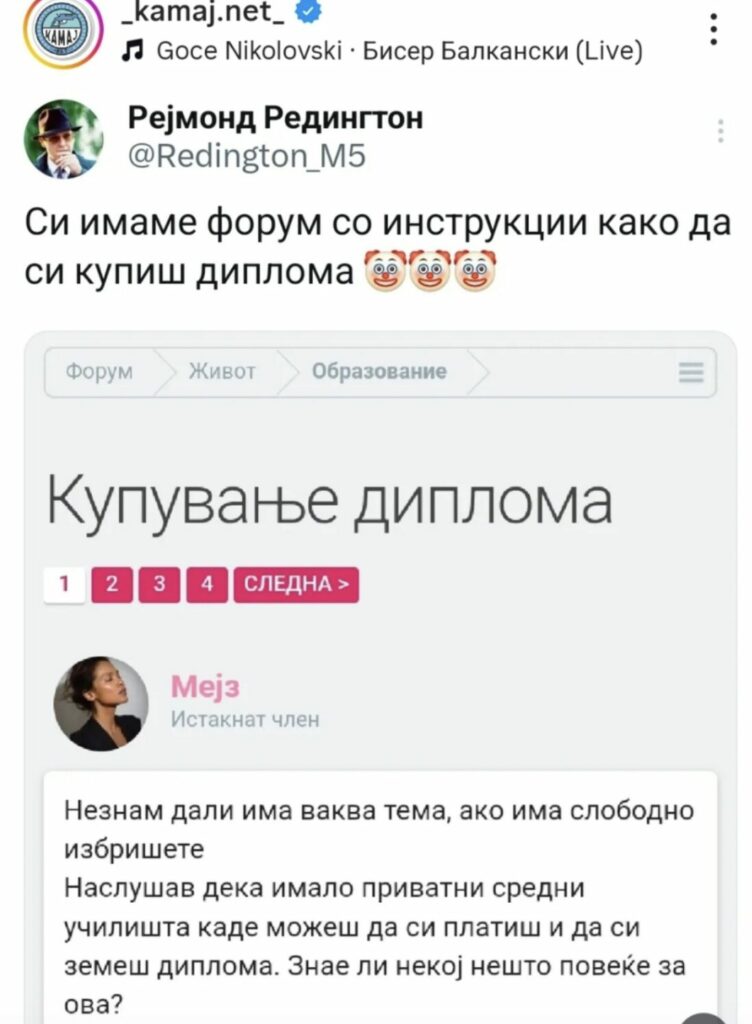Open the forum hamburger menu icon

691,372
